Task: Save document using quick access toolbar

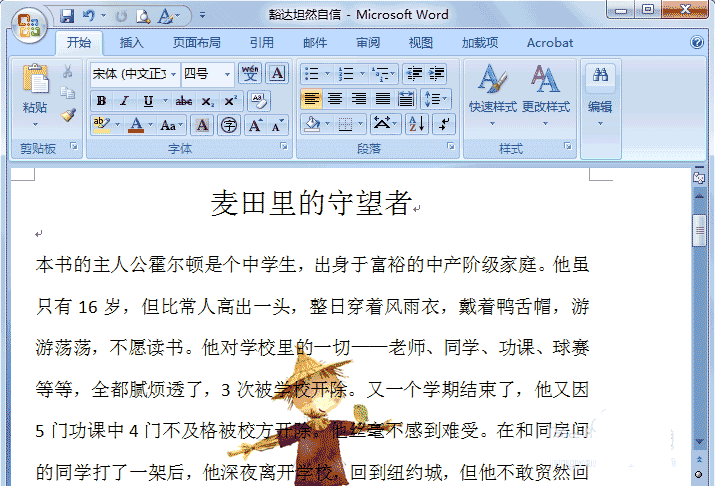Action: click(x=67, y=16)
